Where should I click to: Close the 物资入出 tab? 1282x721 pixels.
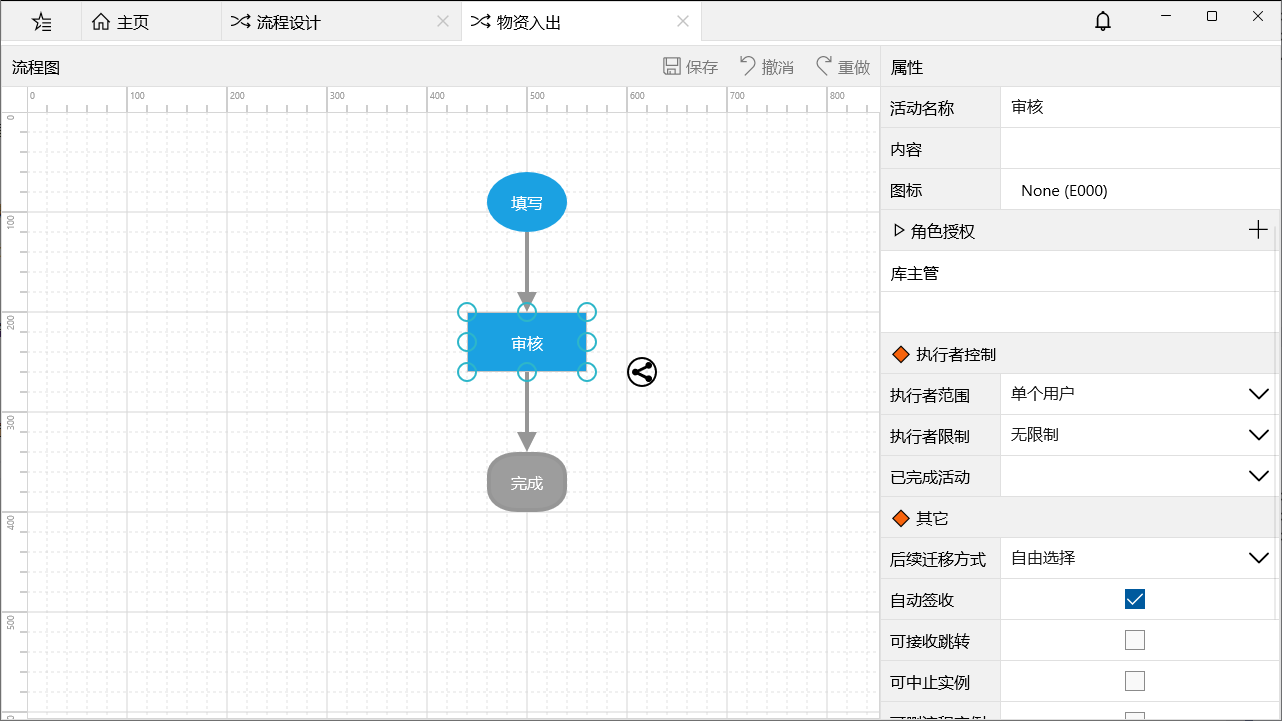pos(683,22)
